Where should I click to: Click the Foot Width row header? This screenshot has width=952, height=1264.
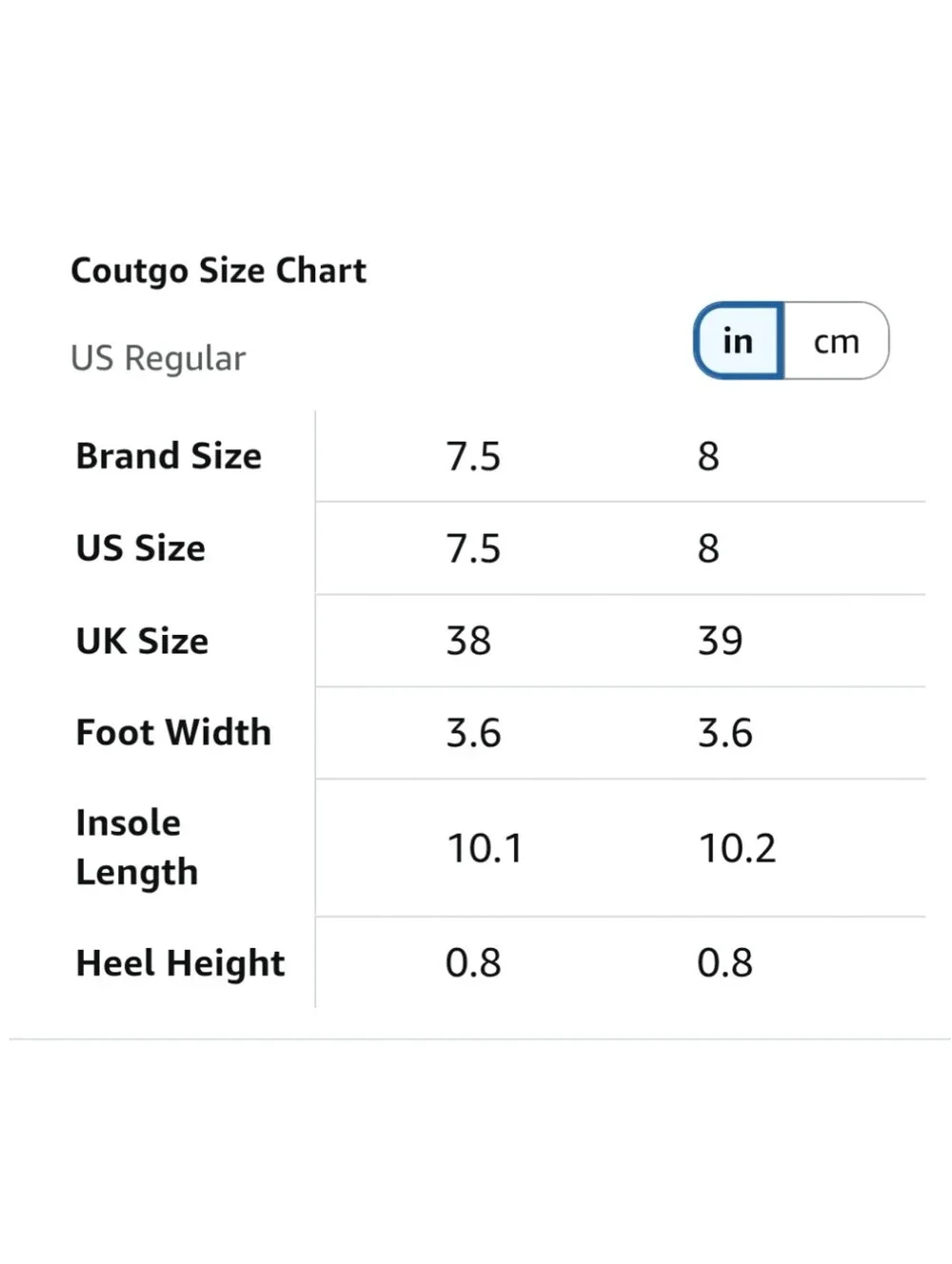pyautogui.click(x=173, y=733)
